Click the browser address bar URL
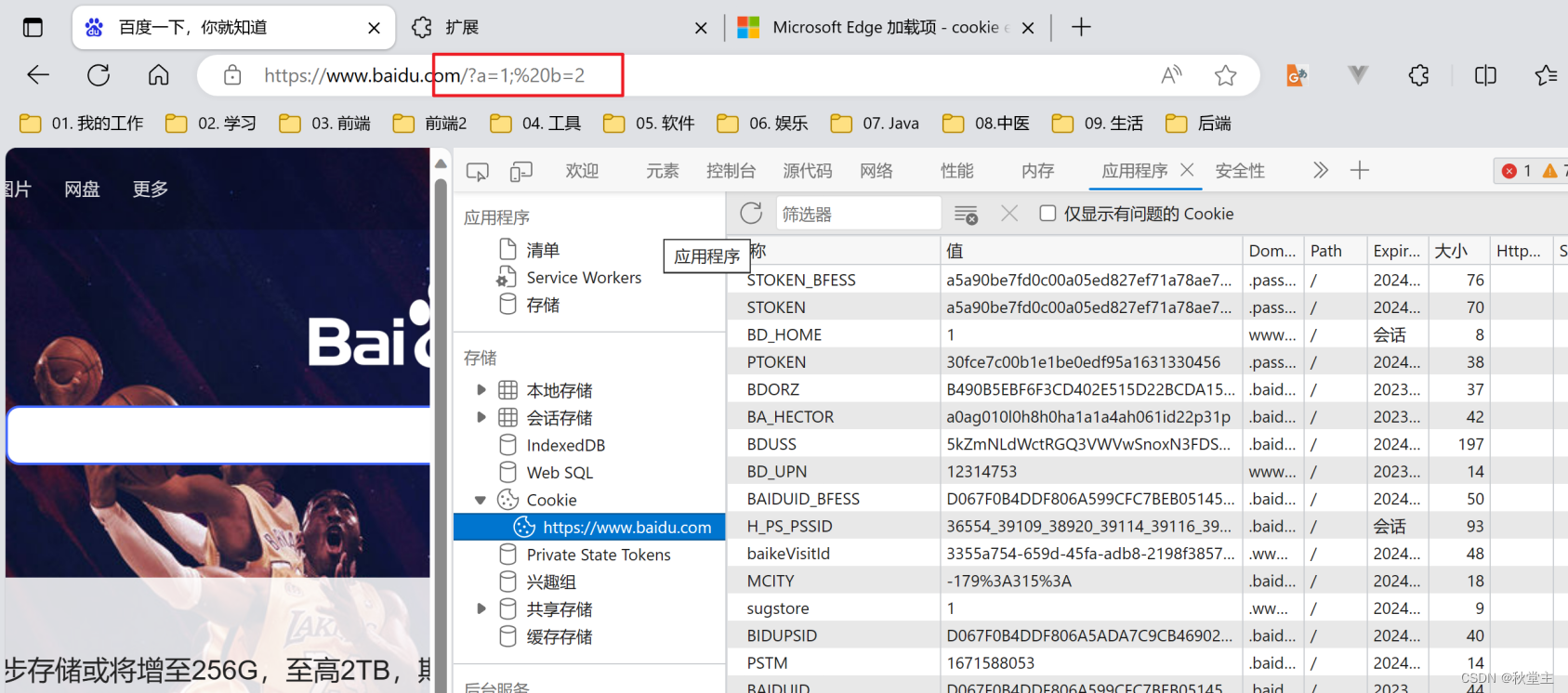 (x=424, y=75)
